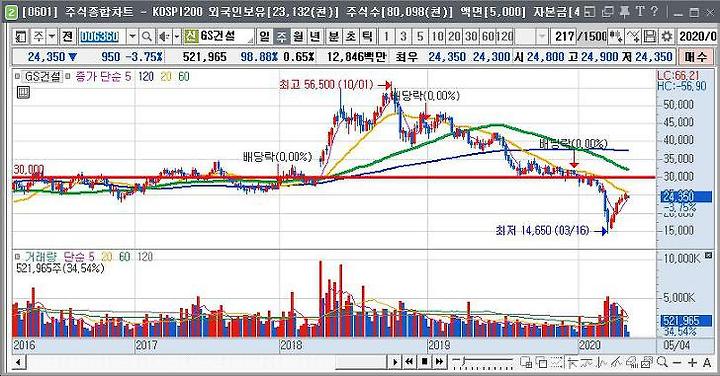Choose the 5 interval button
The width and height of the screenshot is (720, 376).
[x=420, y=36]
